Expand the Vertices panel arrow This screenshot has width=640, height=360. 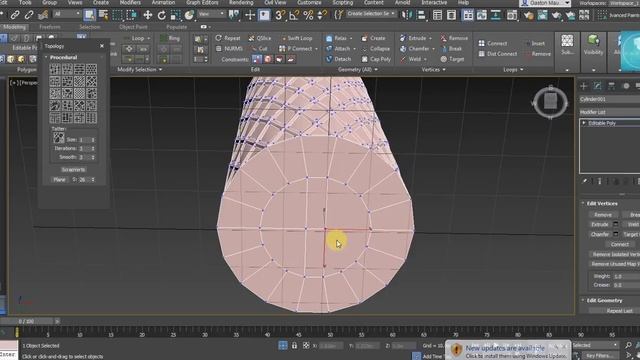tap(444, 70)
